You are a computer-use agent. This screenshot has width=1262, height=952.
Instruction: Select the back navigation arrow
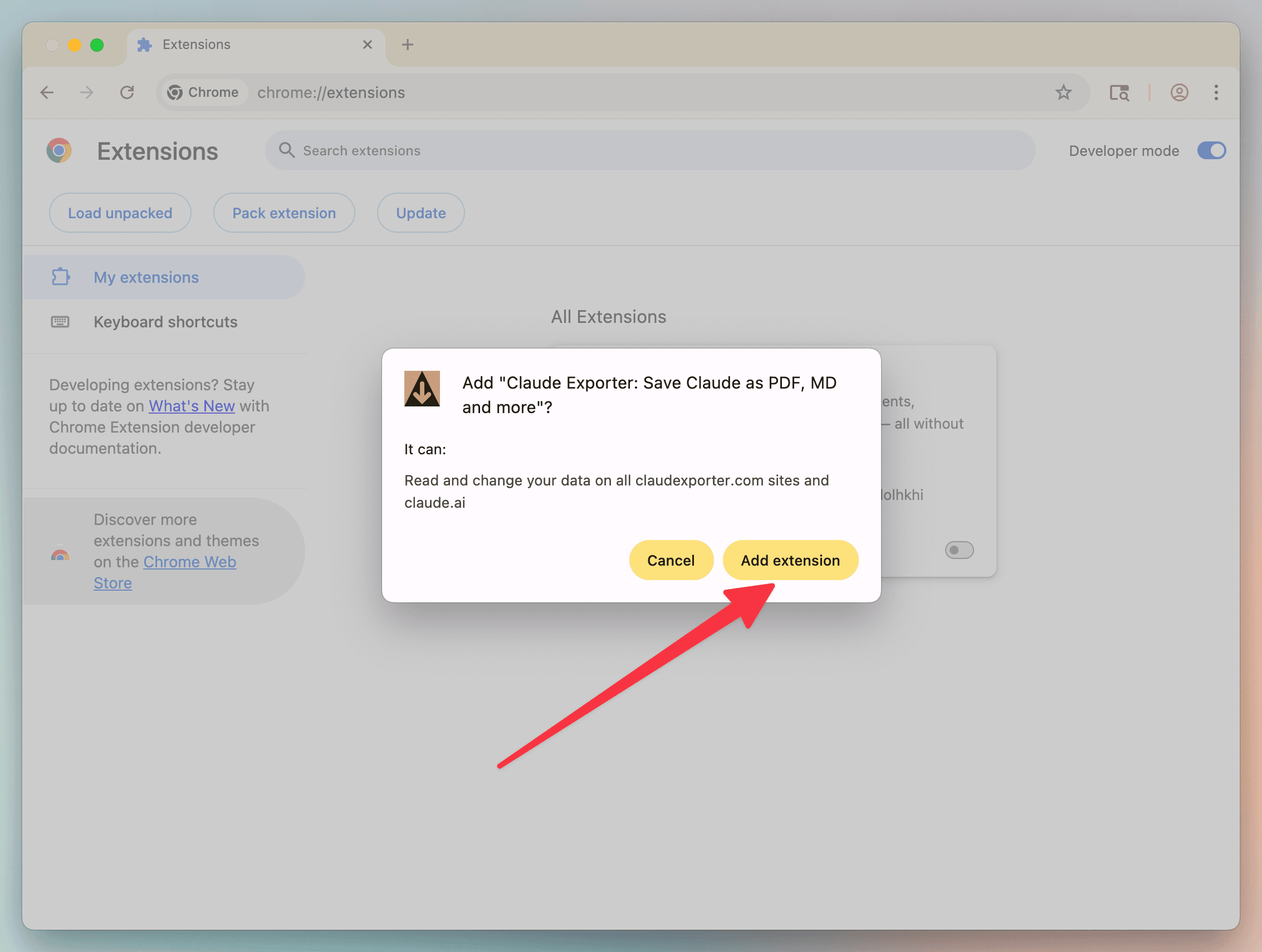tap(47, 92)
